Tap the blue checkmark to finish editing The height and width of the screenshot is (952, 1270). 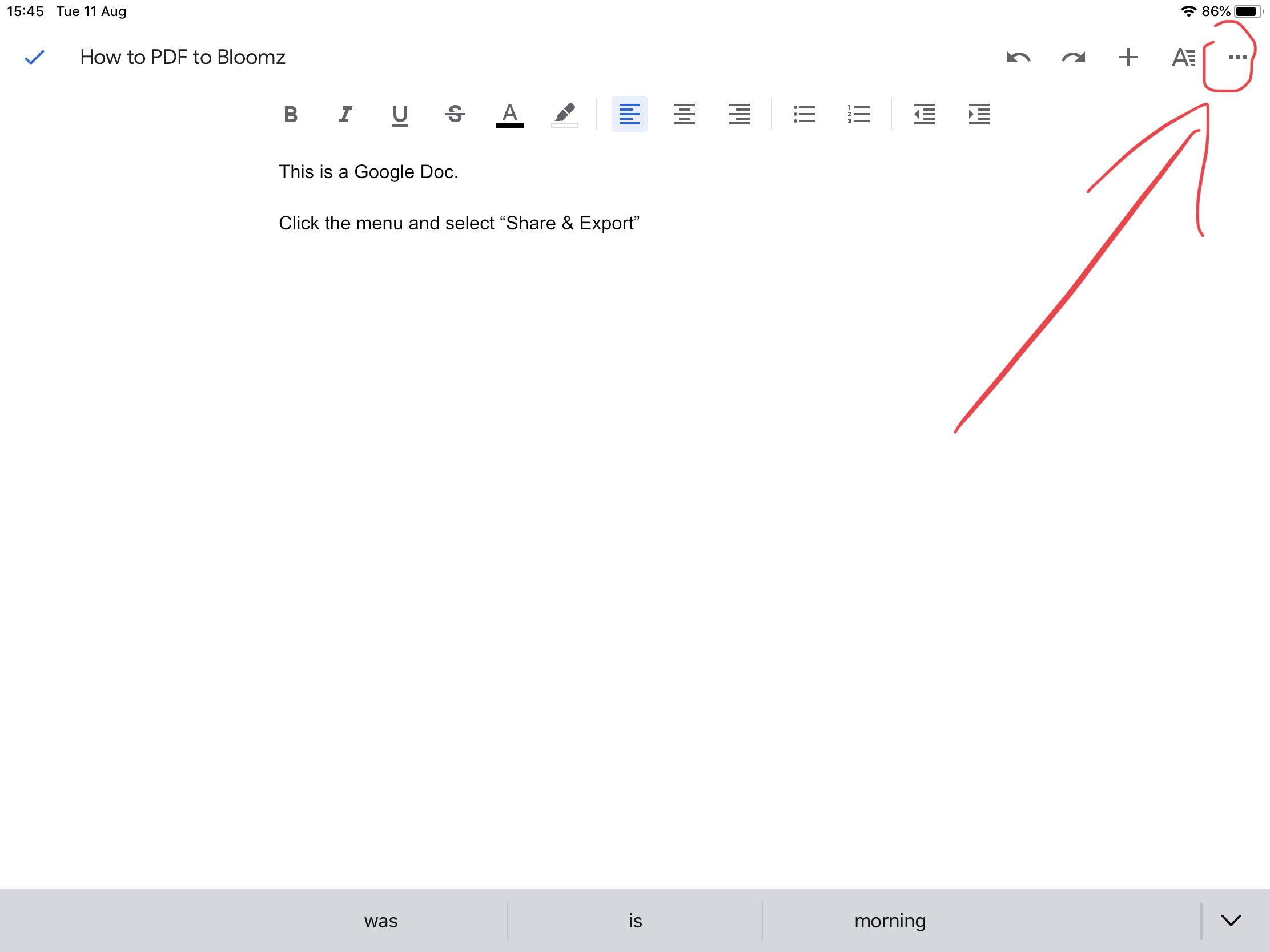tap(34, 58)
